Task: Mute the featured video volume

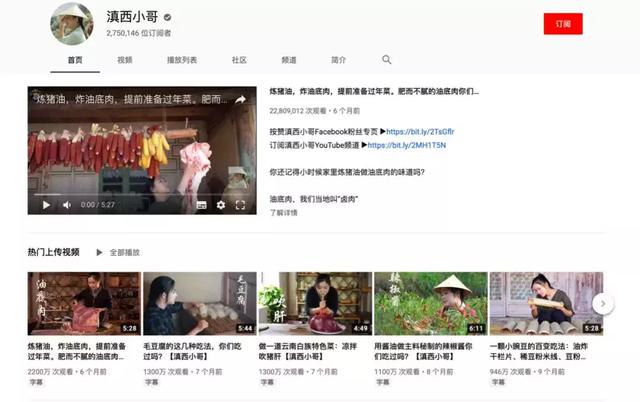Action: [x=67, y=204]
